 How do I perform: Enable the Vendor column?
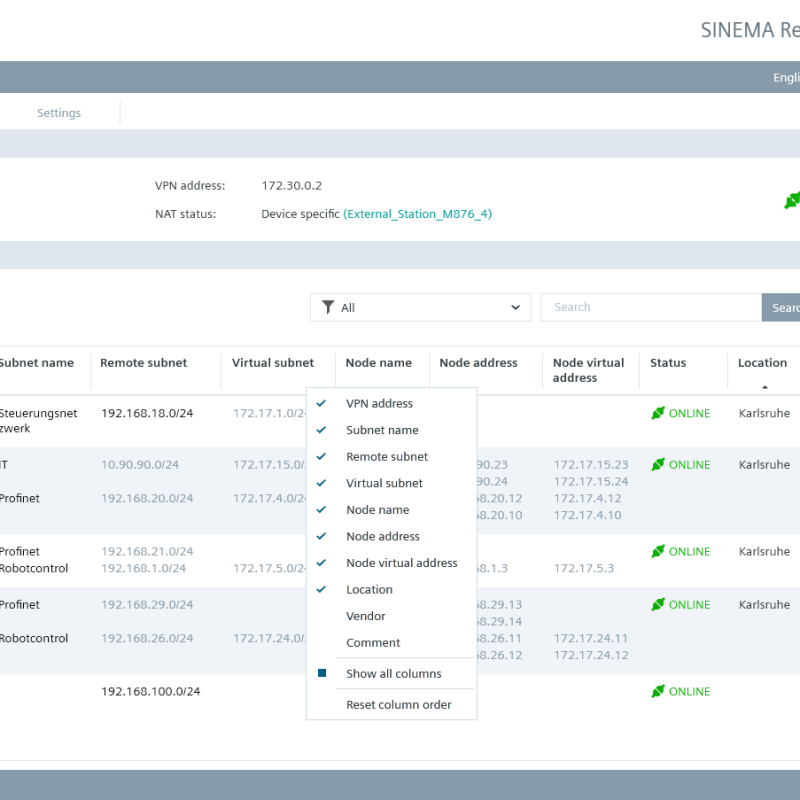click(x=366, y=616)
